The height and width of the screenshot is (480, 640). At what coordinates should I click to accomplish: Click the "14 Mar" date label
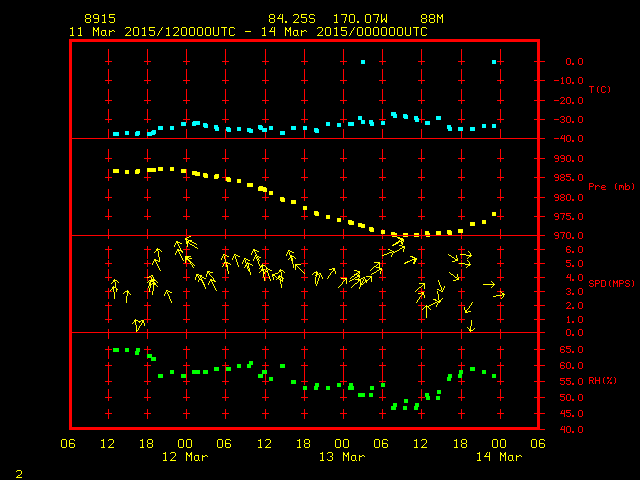coord(499,457)
